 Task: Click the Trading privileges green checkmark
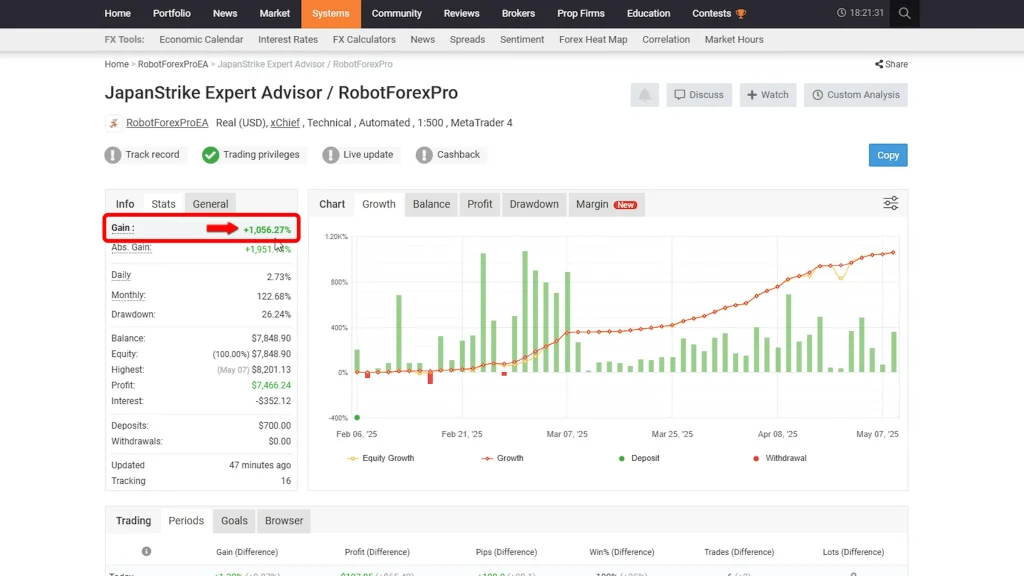pos(210,155)
